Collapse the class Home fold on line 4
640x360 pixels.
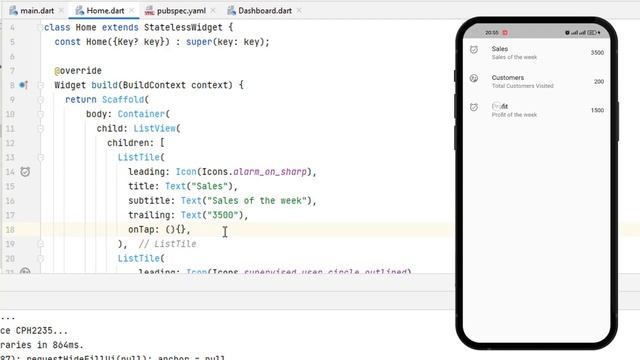pyautogui.click(x=40, y=27)
